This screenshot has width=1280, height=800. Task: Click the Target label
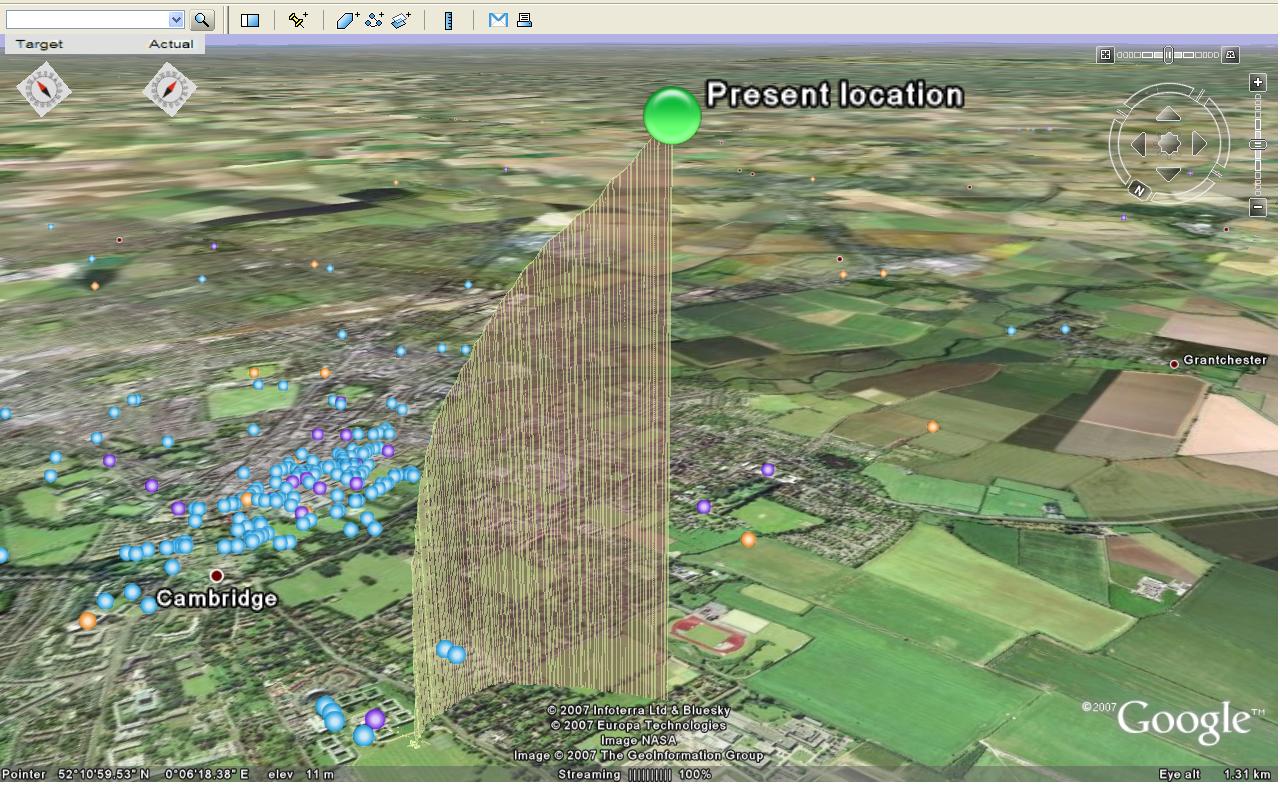tap(39, 44)
